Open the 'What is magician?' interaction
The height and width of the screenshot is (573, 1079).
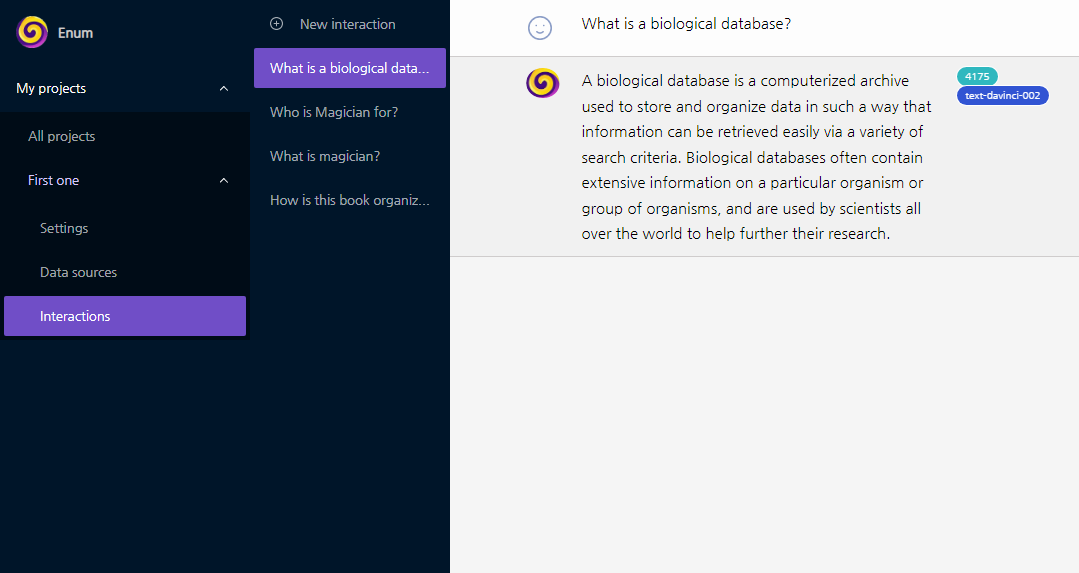pyautogui.click(x=325, y=157)
